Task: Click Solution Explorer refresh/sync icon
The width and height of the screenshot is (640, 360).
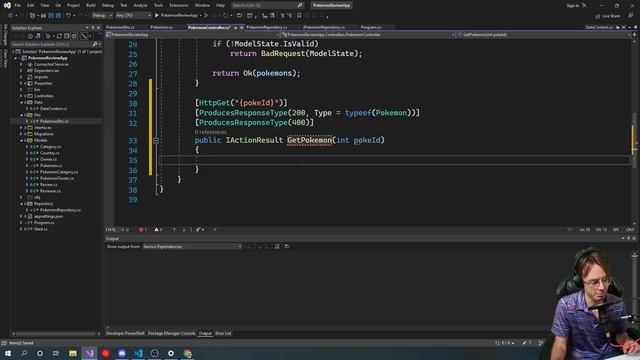Action: pyautogui.click(x=59, y=36)
